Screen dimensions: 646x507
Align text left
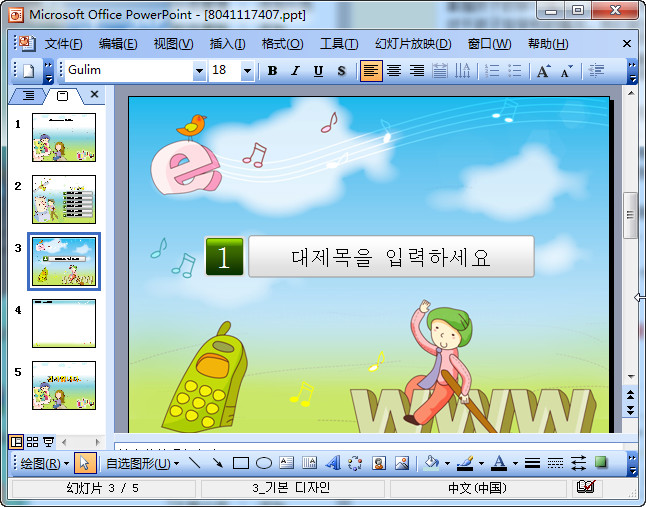[371, 71]
